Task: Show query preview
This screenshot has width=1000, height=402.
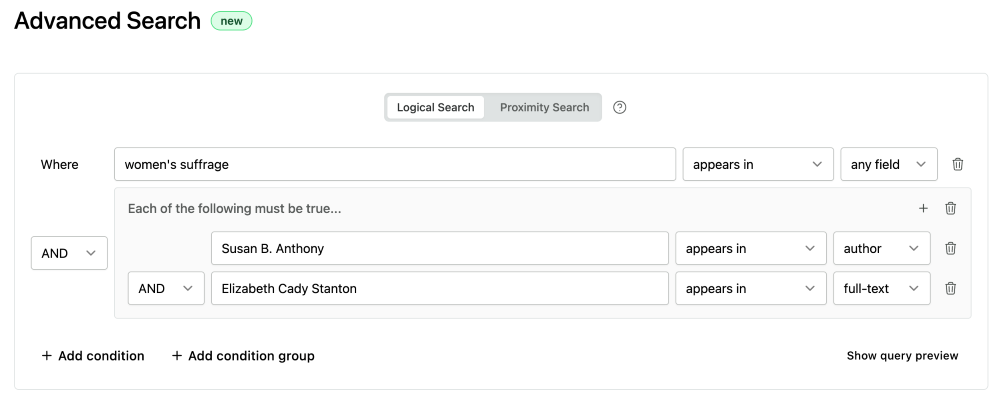Action: [x=902, y=356]
